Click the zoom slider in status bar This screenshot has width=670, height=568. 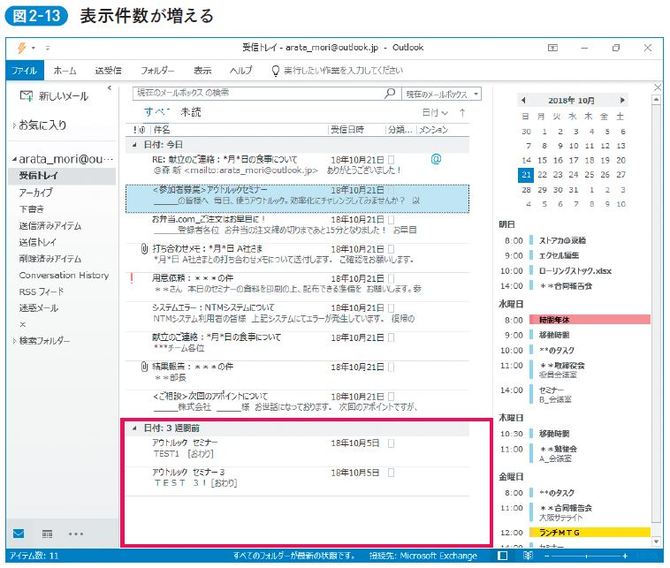coord(585,556)
